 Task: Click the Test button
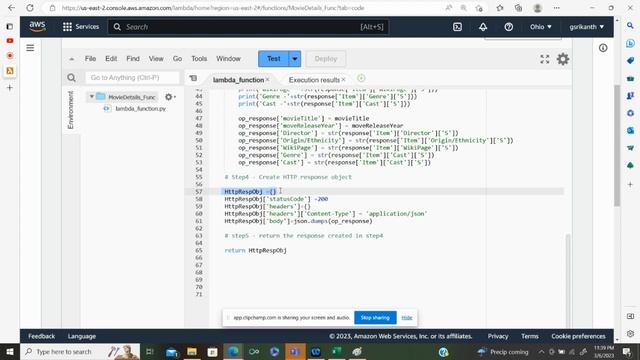273,59
